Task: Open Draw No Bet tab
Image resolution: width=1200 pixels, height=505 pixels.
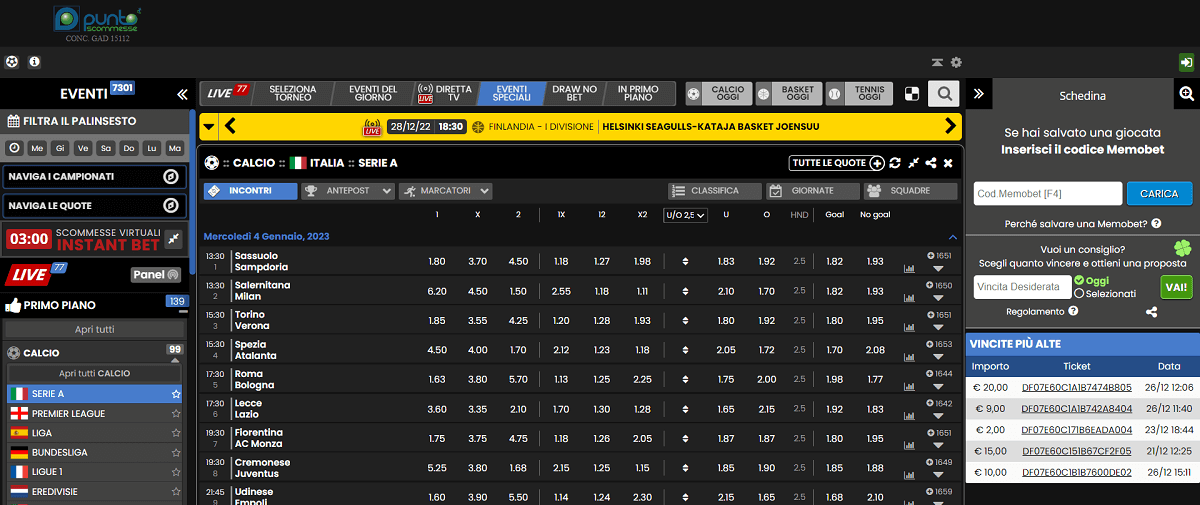Action: coord(574,94)
